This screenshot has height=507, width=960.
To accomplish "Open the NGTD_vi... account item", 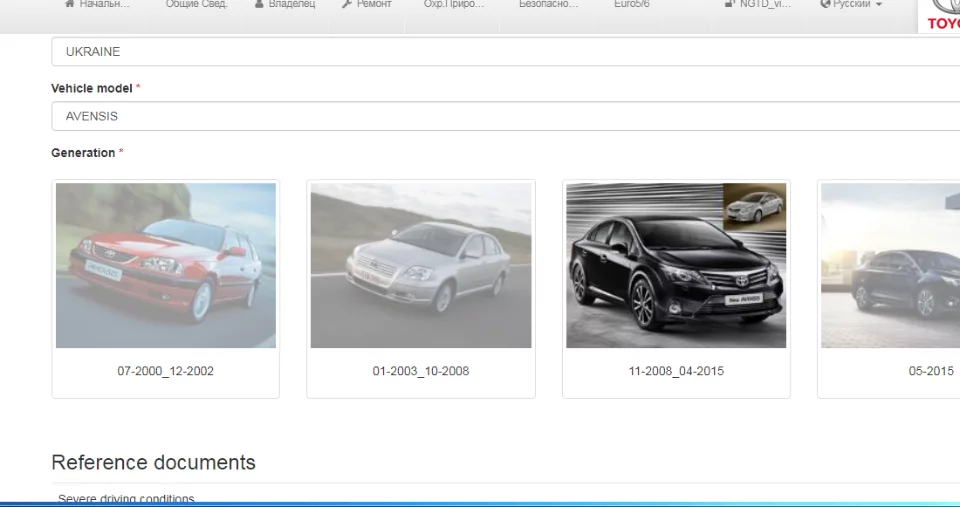I will (x=758, y=4).
